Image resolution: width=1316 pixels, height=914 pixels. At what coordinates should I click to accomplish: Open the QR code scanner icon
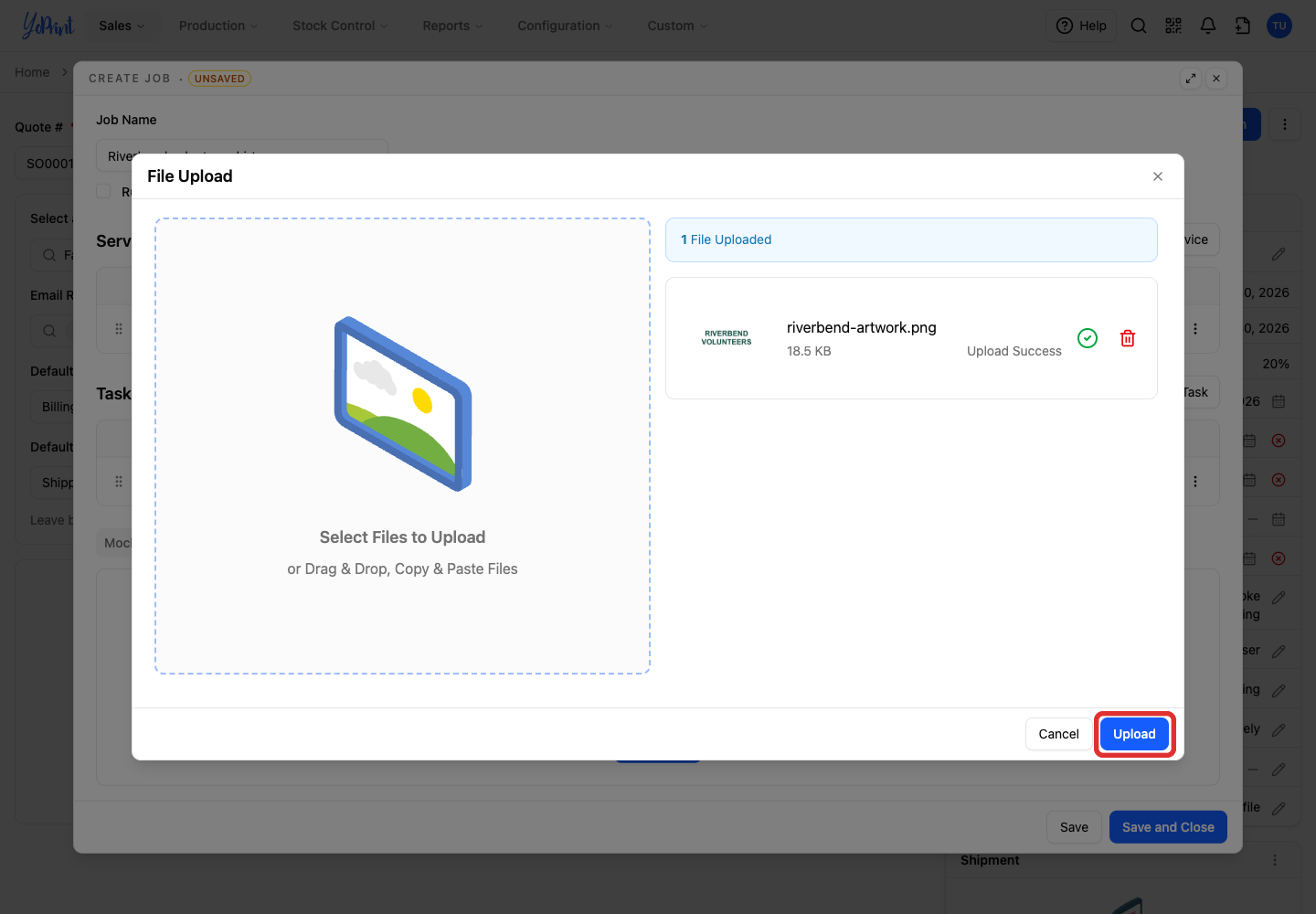click(1173, 26)
